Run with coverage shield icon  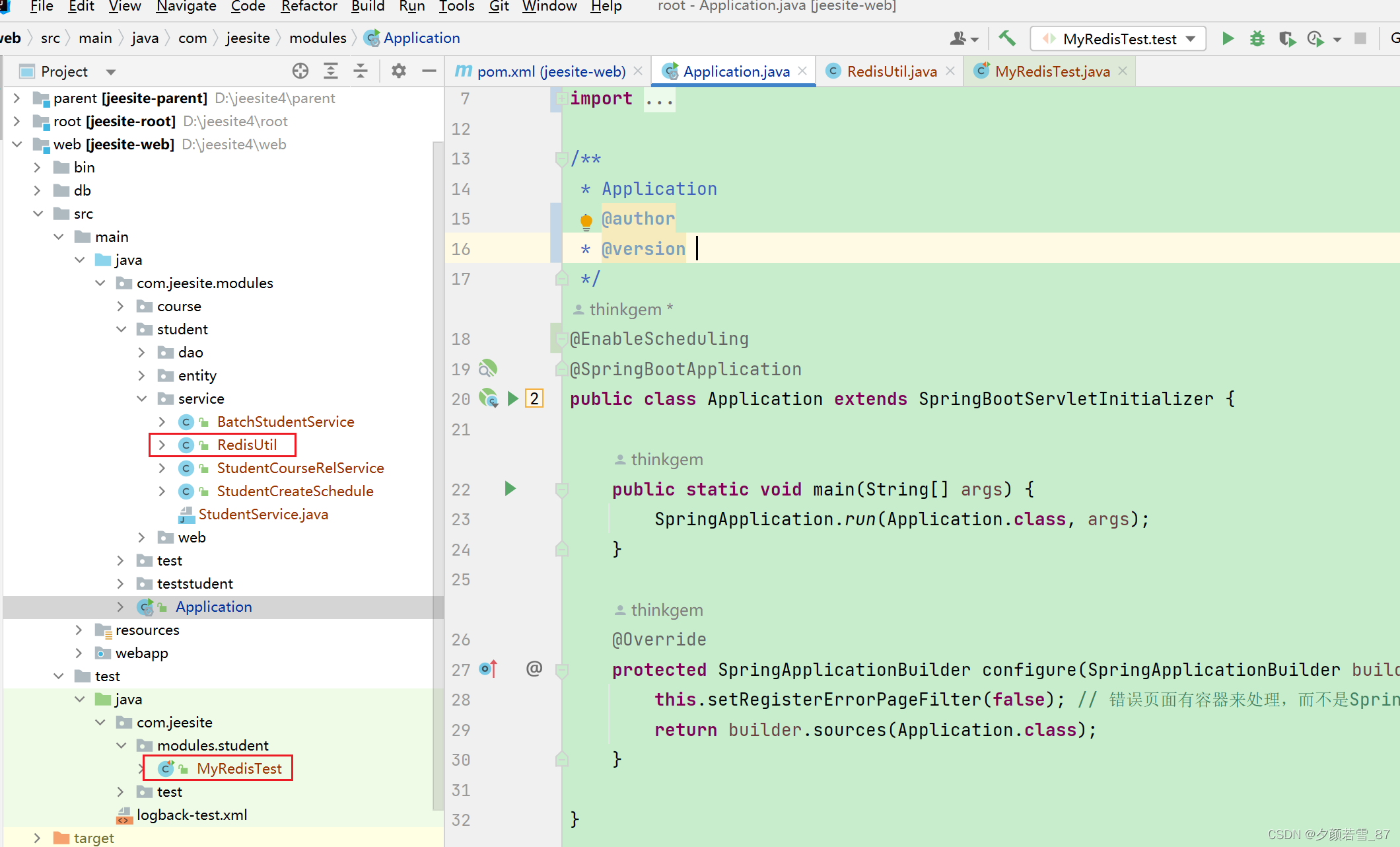[x=1286, y=38]
